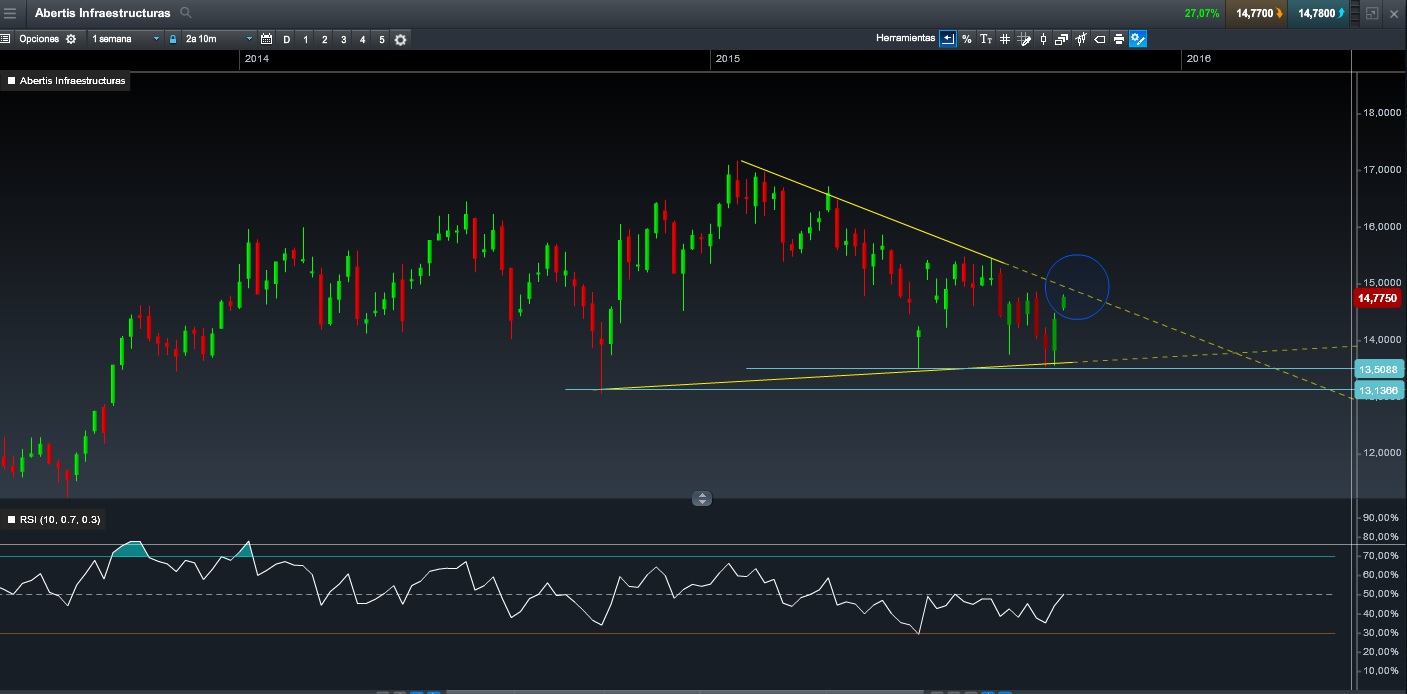Select the text annotation tool
1407x694 pixels.
pos(985,39)
